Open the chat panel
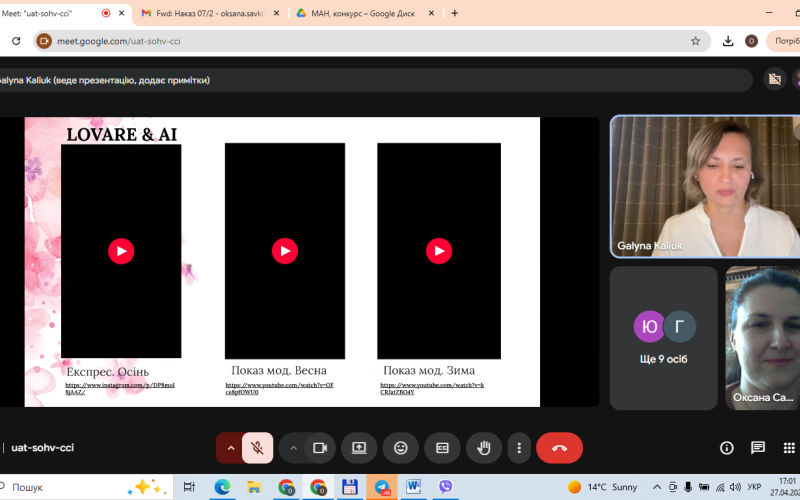 [x=758, y=448]
